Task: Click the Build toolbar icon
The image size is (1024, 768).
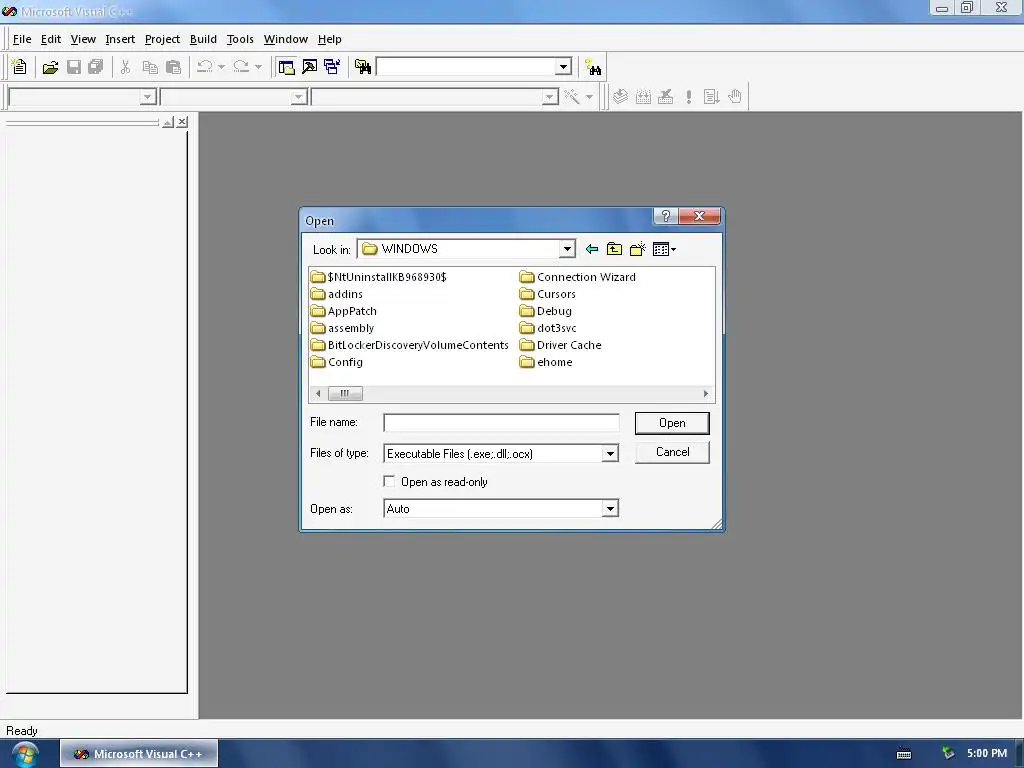Action: point(643,97)
